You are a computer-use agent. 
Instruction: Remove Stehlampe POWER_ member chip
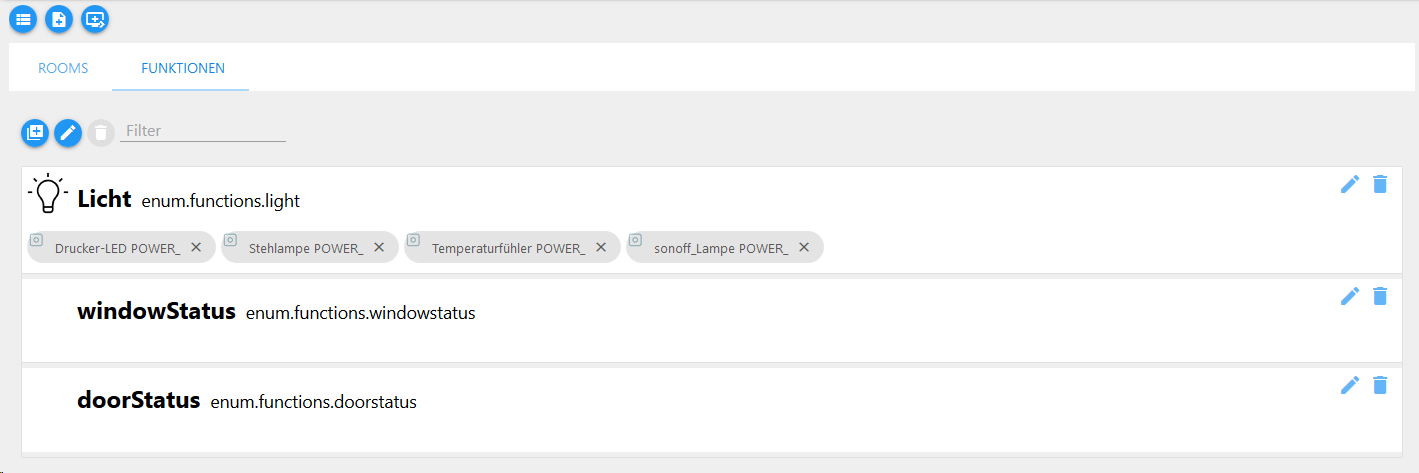pyautogui.click(x=379, y=247)
